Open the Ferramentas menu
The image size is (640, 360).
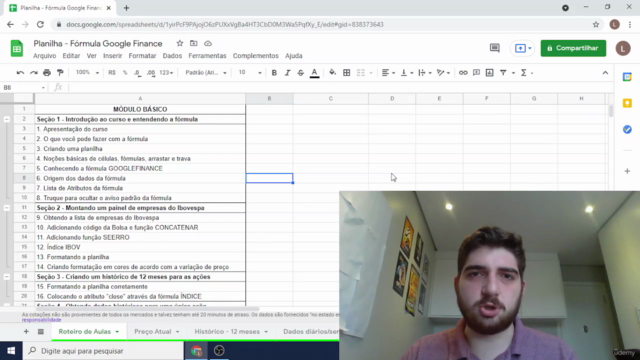207,56
